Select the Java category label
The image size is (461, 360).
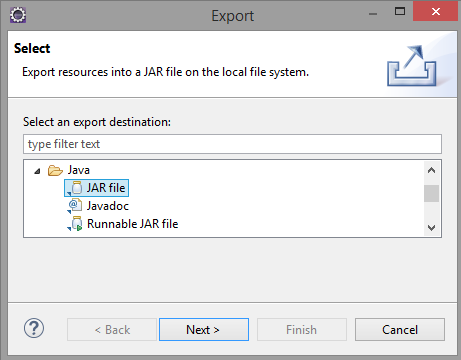(x=79, y=170)
